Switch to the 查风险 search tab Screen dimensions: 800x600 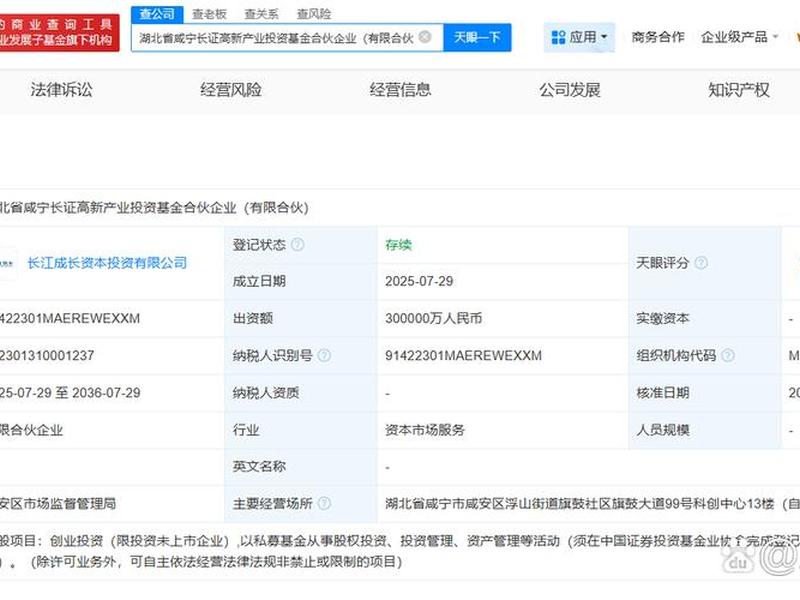pos(314,14)
